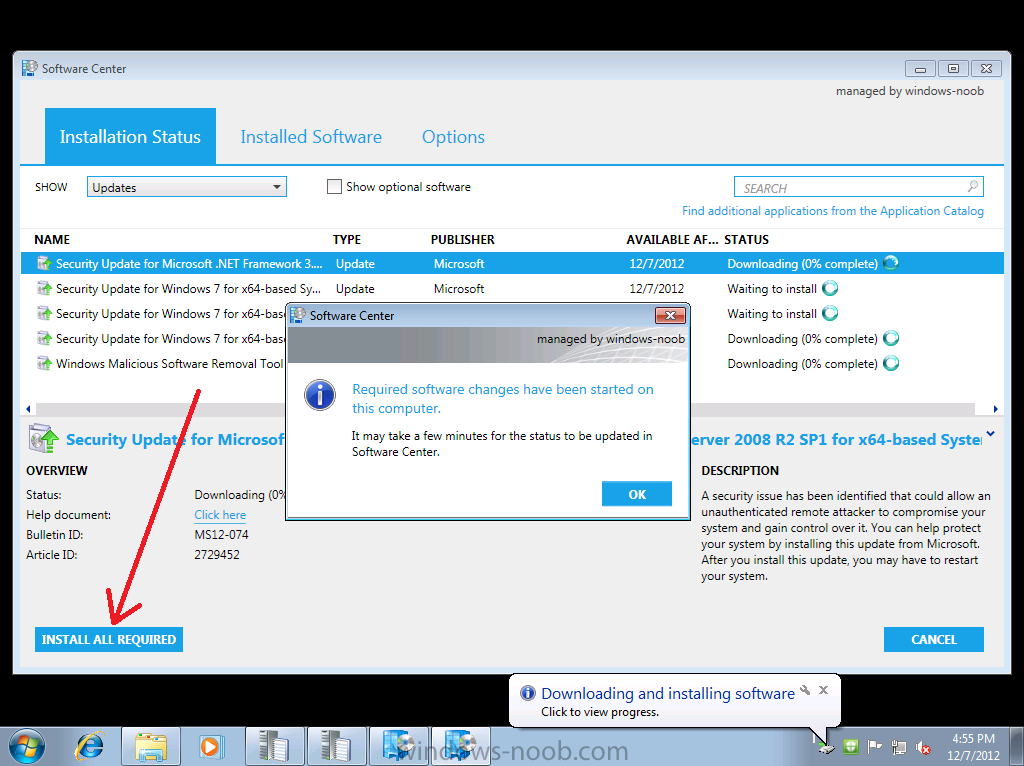Click the muted volume icon in the system tray
Viewport: 1024px width, 766px height.
tap(923, 746)
